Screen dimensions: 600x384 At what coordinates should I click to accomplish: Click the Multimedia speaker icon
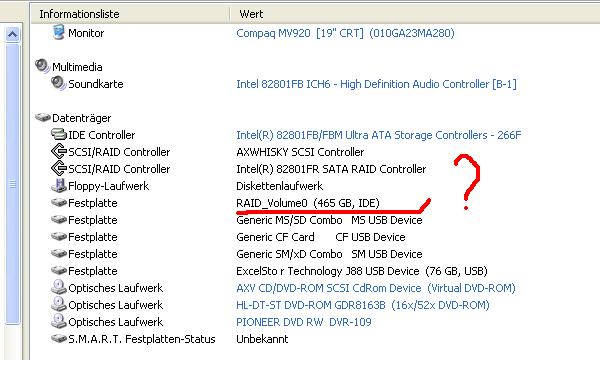42,66
